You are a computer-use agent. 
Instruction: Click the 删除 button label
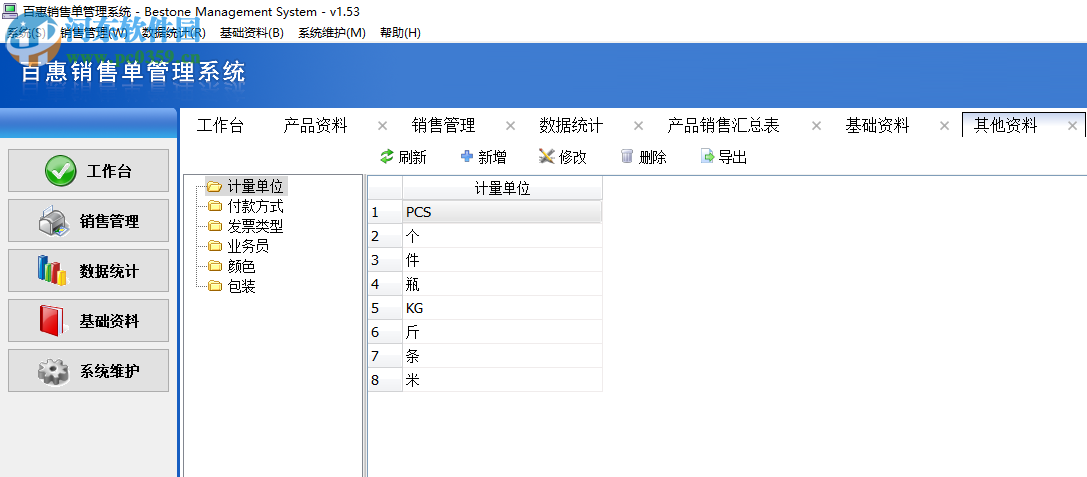point(652,157)
